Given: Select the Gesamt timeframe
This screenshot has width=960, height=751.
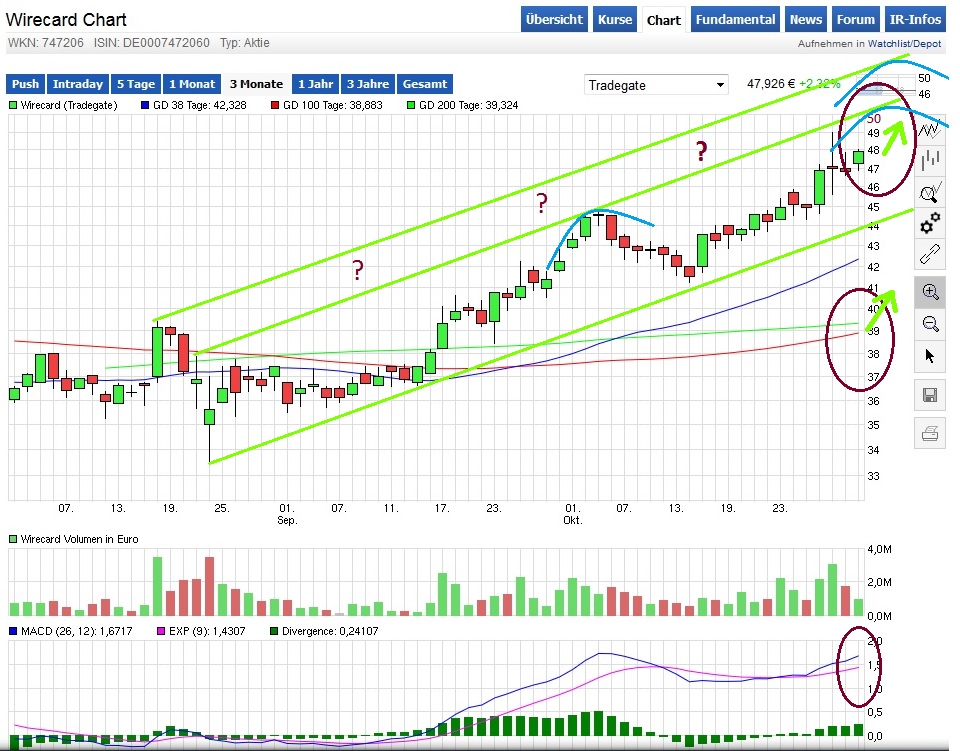Looking at the screenshot, I should [x=424, y=84].
